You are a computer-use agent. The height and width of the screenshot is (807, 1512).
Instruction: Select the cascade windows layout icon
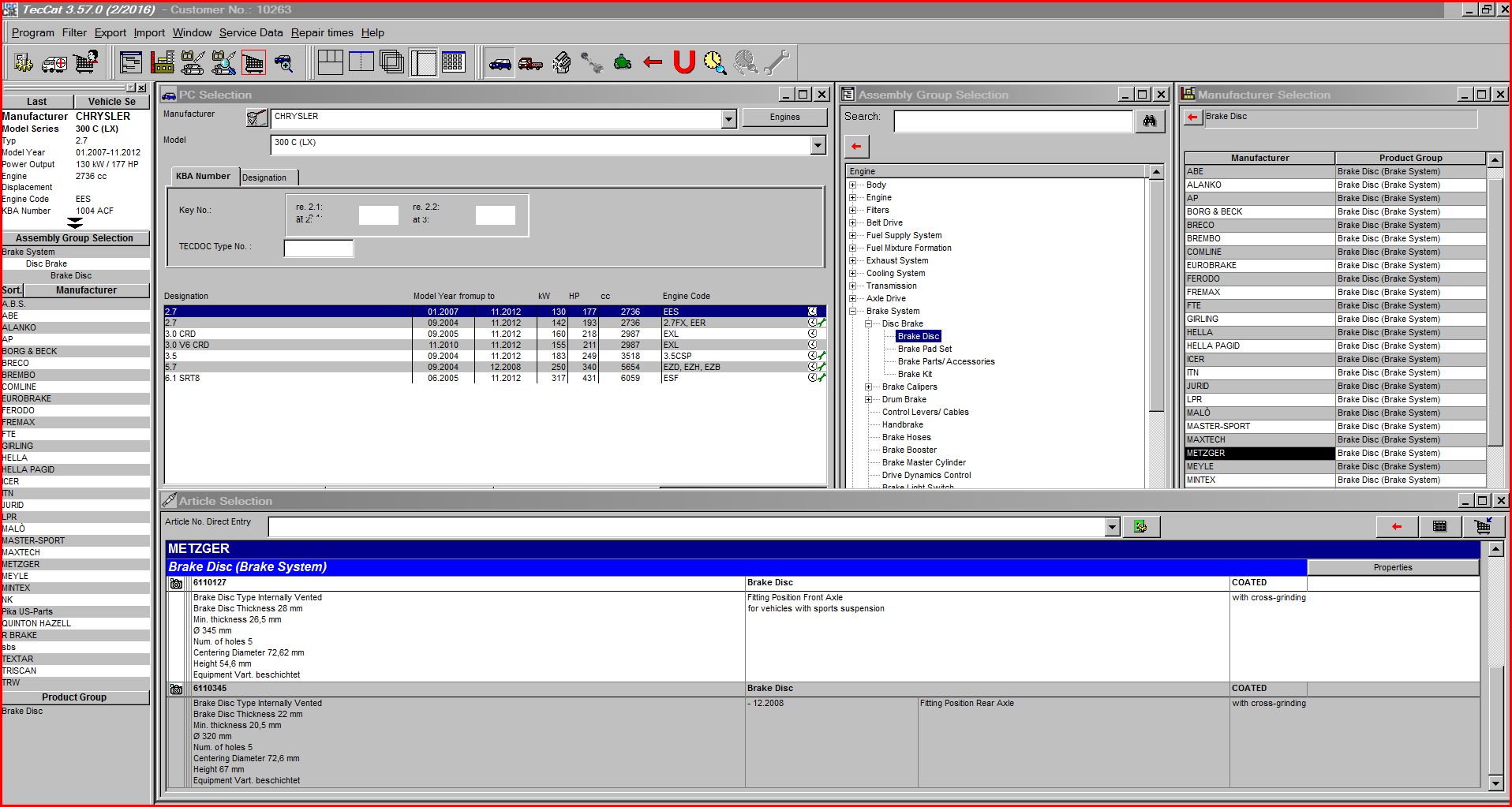click(391, 62)
